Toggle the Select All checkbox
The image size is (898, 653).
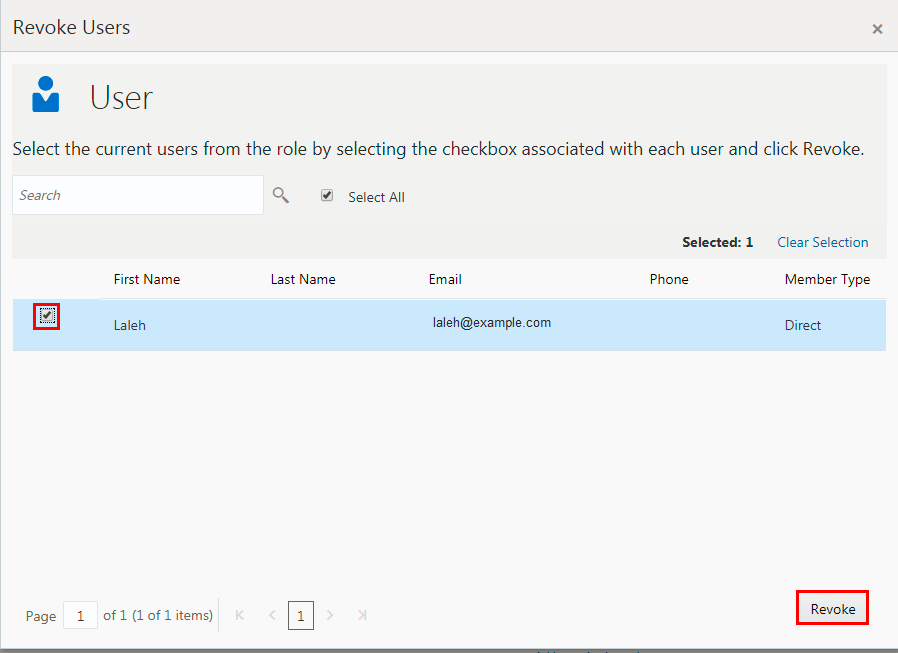point(327,196)
